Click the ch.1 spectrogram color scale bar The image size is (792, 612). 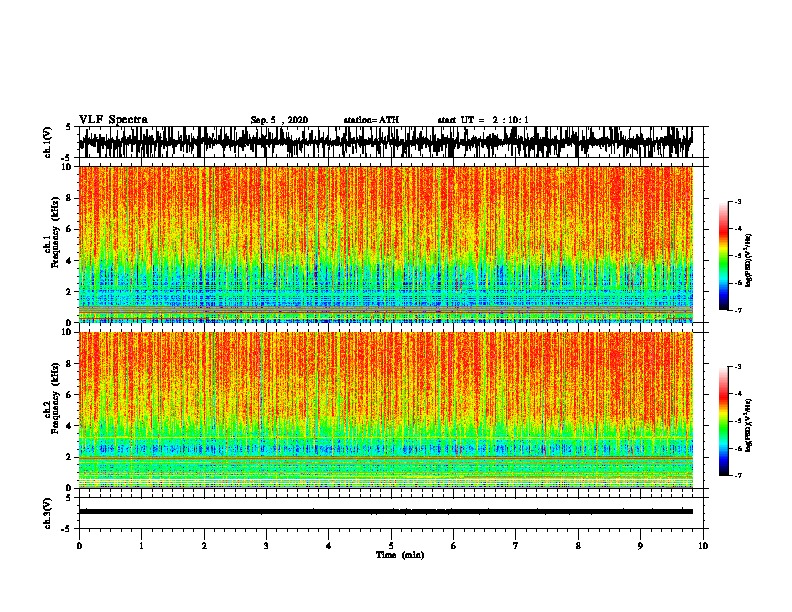coord(724,256)
